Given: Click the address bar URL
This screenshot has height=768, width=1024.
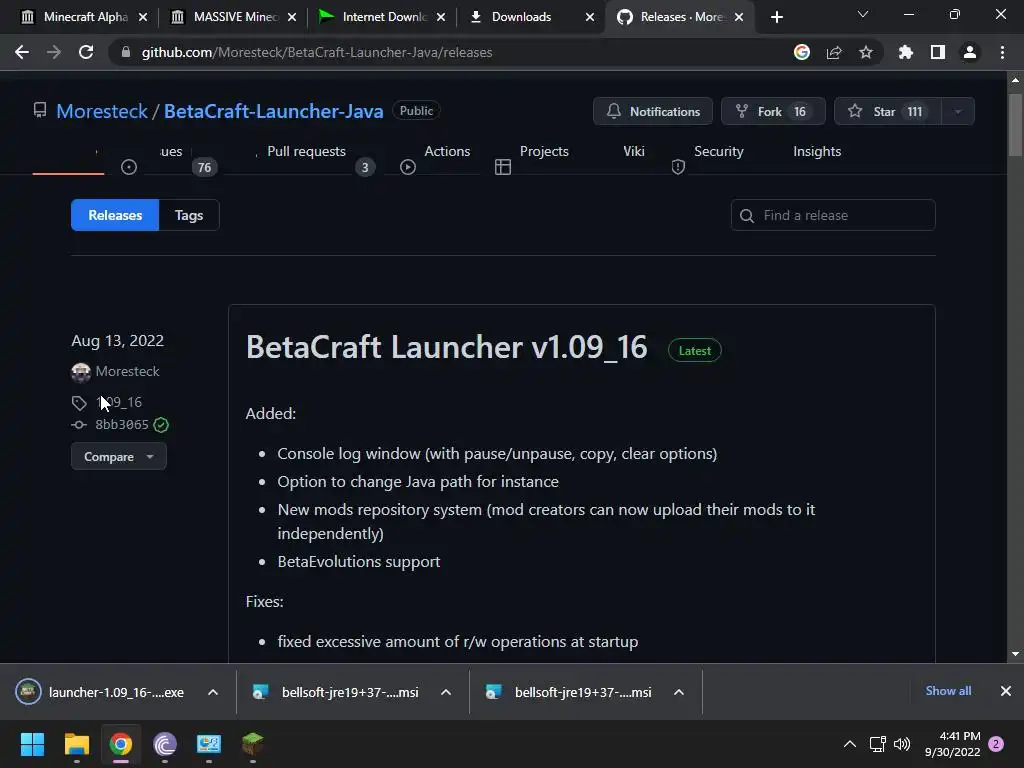Looking at the screenshot, I should point(317,52).
